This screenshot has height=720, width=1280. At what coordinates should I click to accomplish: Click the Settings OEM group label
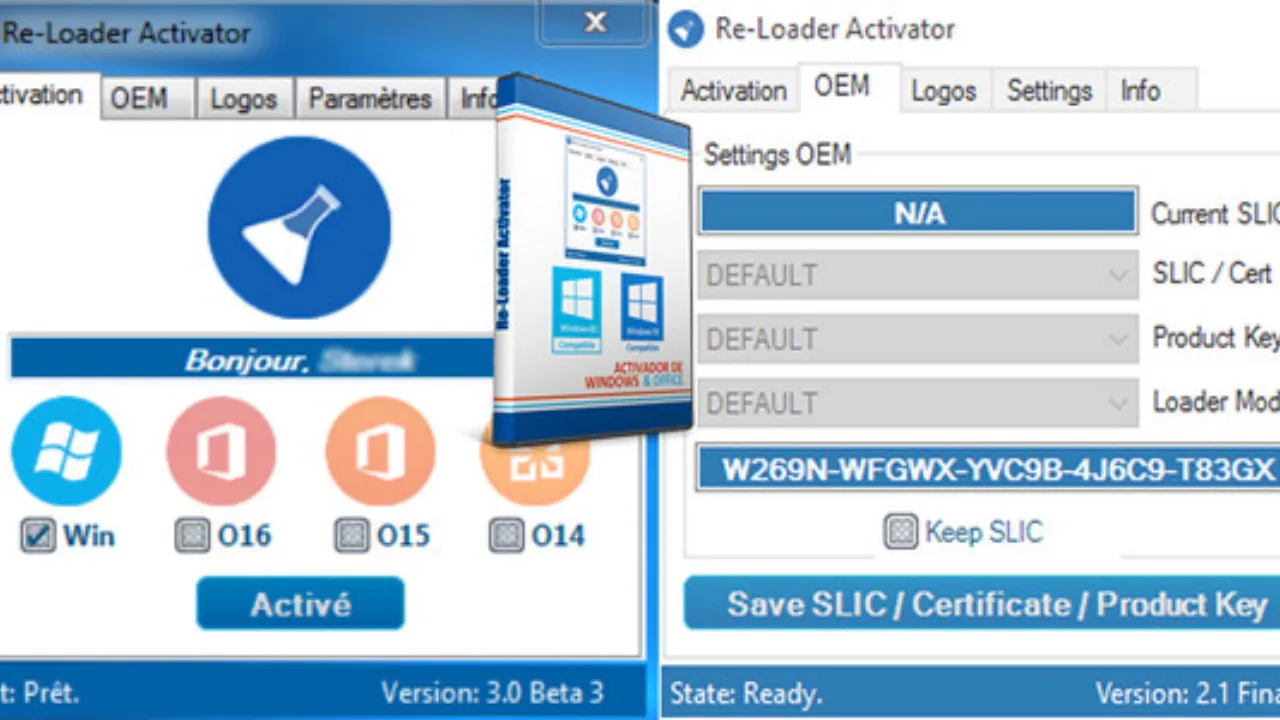[x=777, y=155]
